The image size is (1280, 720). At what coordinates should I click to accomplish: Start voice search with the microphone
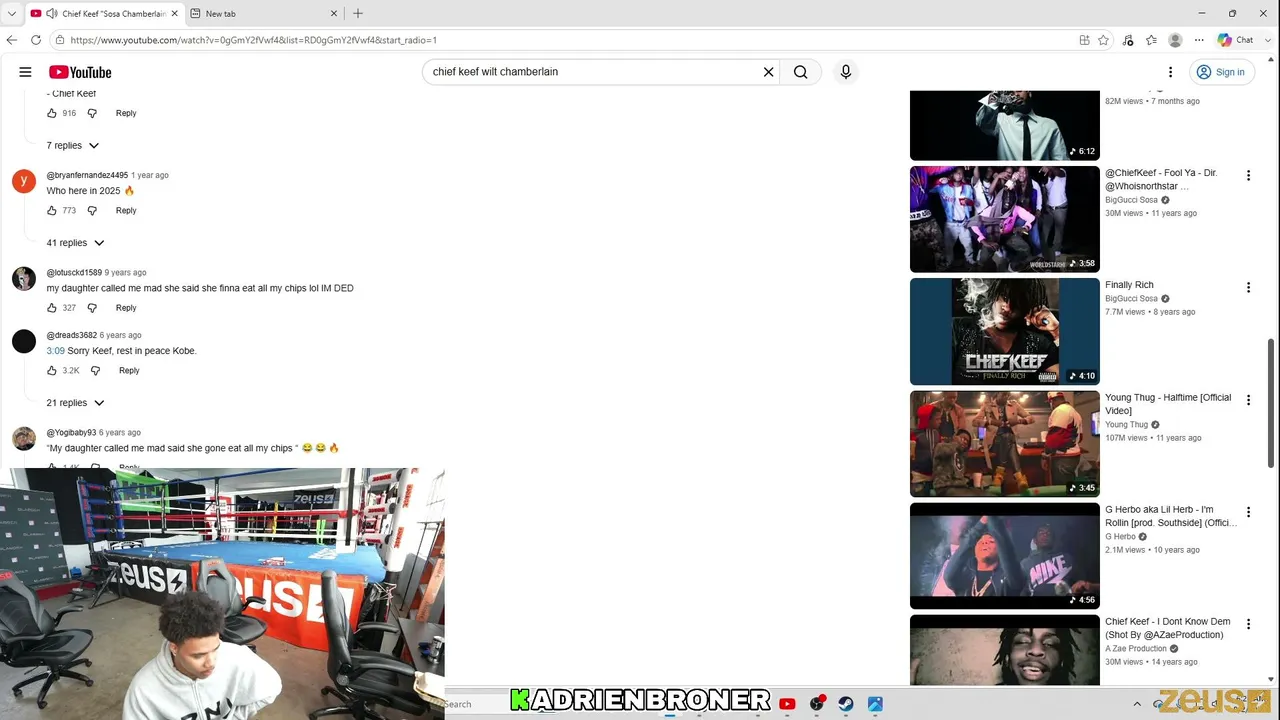pos(845,72)
